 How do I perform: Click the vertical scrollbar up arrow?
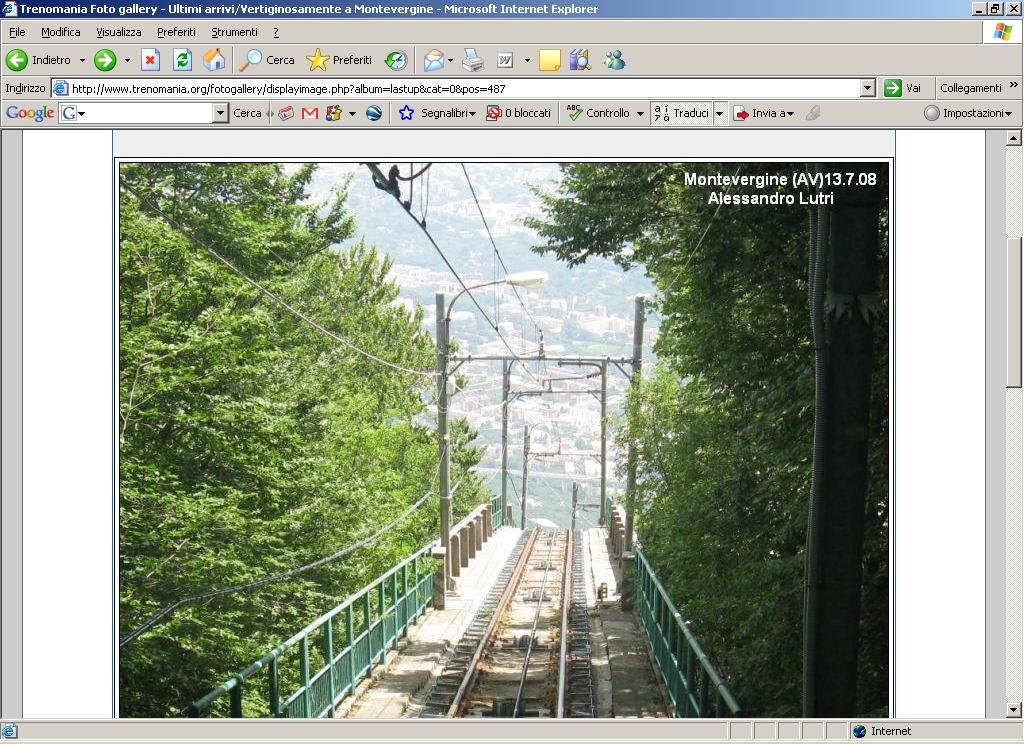click(1014, 138)
